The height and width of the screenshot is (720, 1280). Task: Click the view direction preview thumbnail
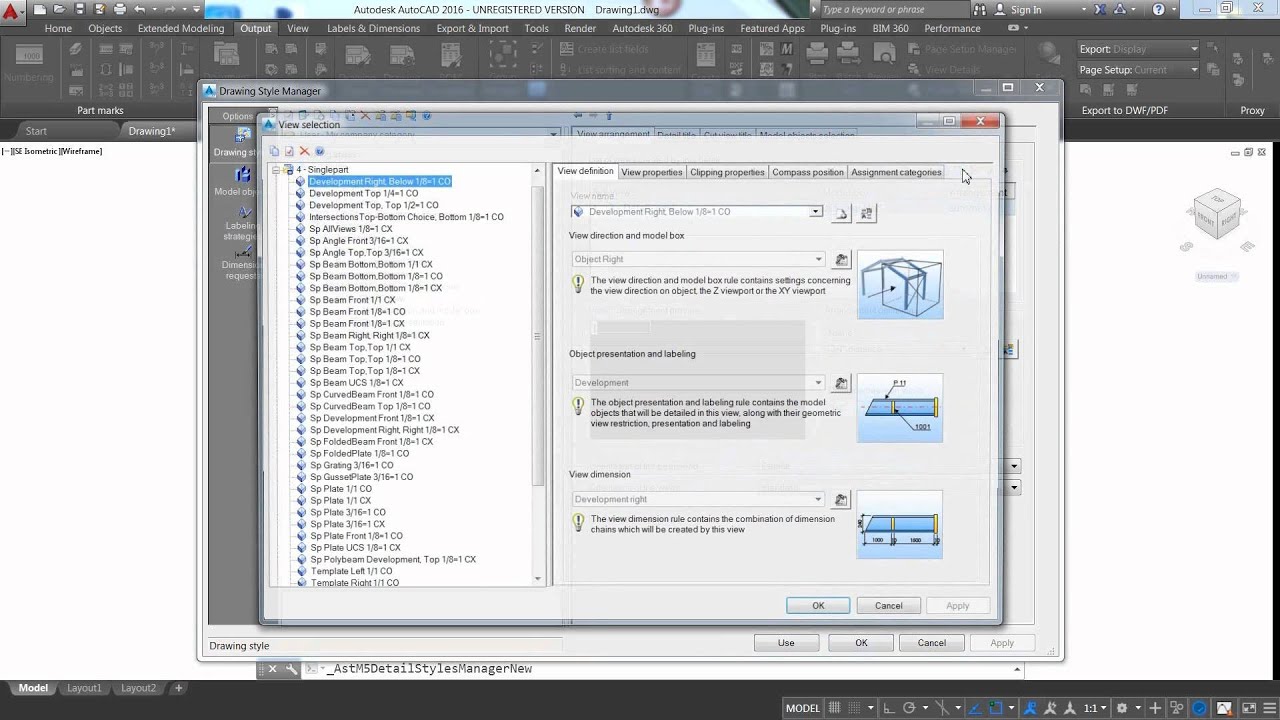click(x=900, y=285)
